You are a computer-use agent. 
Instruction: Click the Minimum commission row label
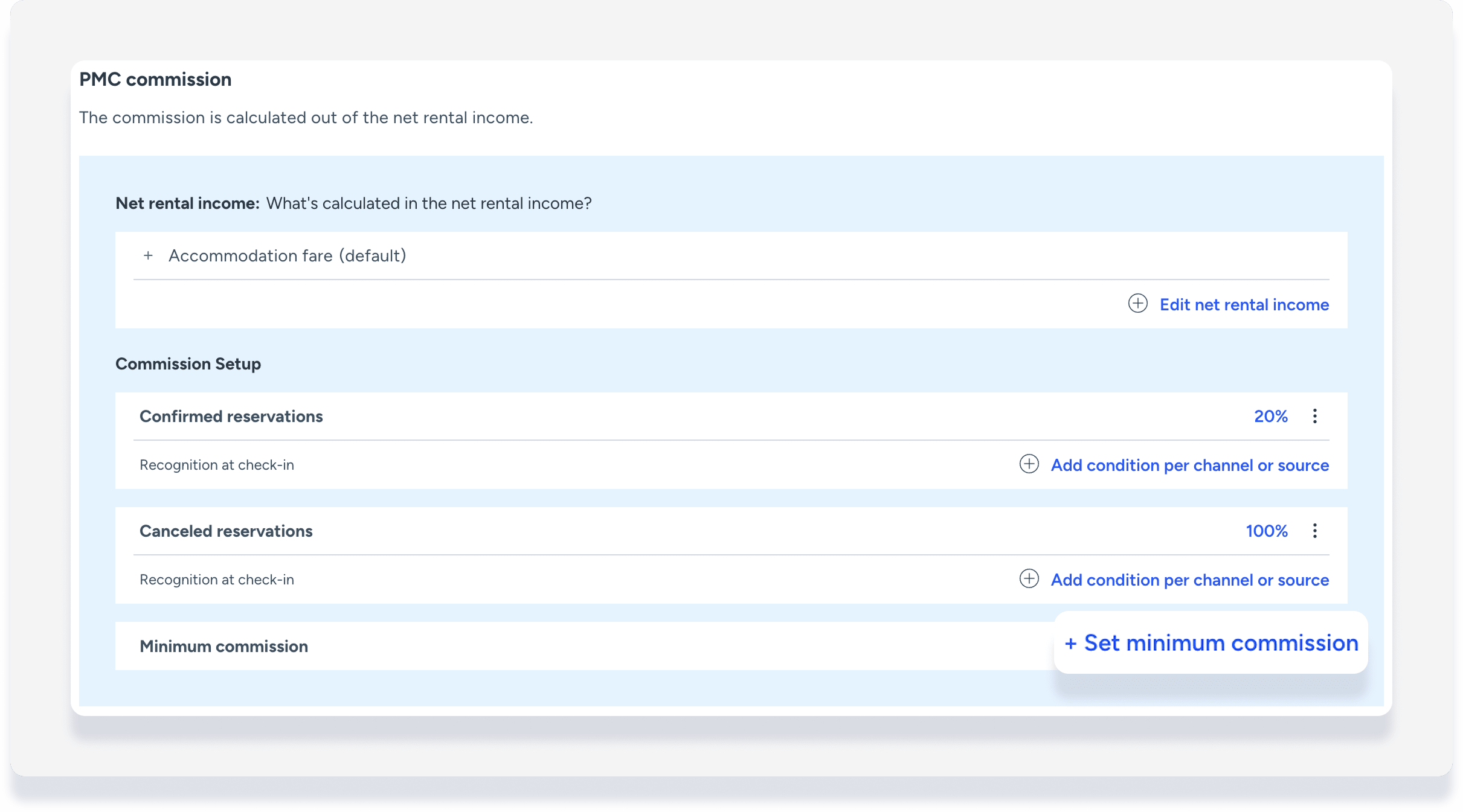click(x=223, y=647)
